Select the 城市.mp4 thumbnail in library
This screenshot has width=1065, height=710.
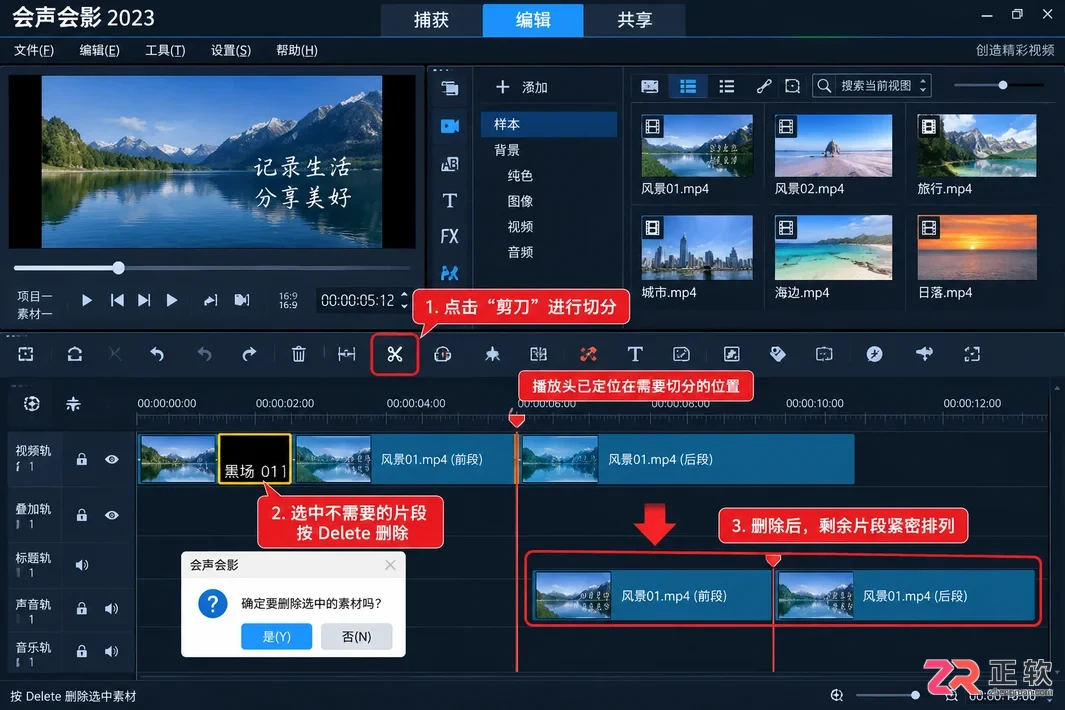697,248
